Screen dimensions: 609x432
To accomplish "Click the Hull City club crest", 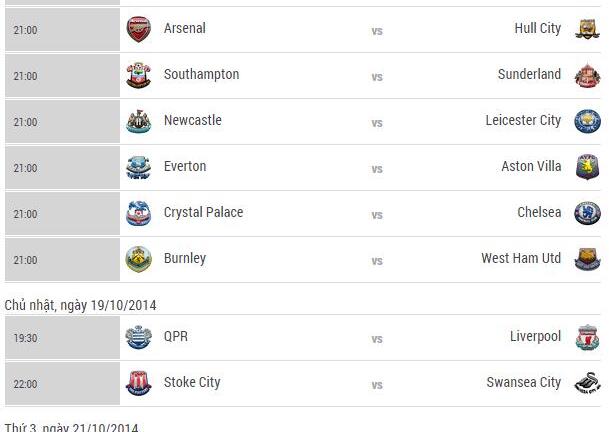I will [587, 29].
